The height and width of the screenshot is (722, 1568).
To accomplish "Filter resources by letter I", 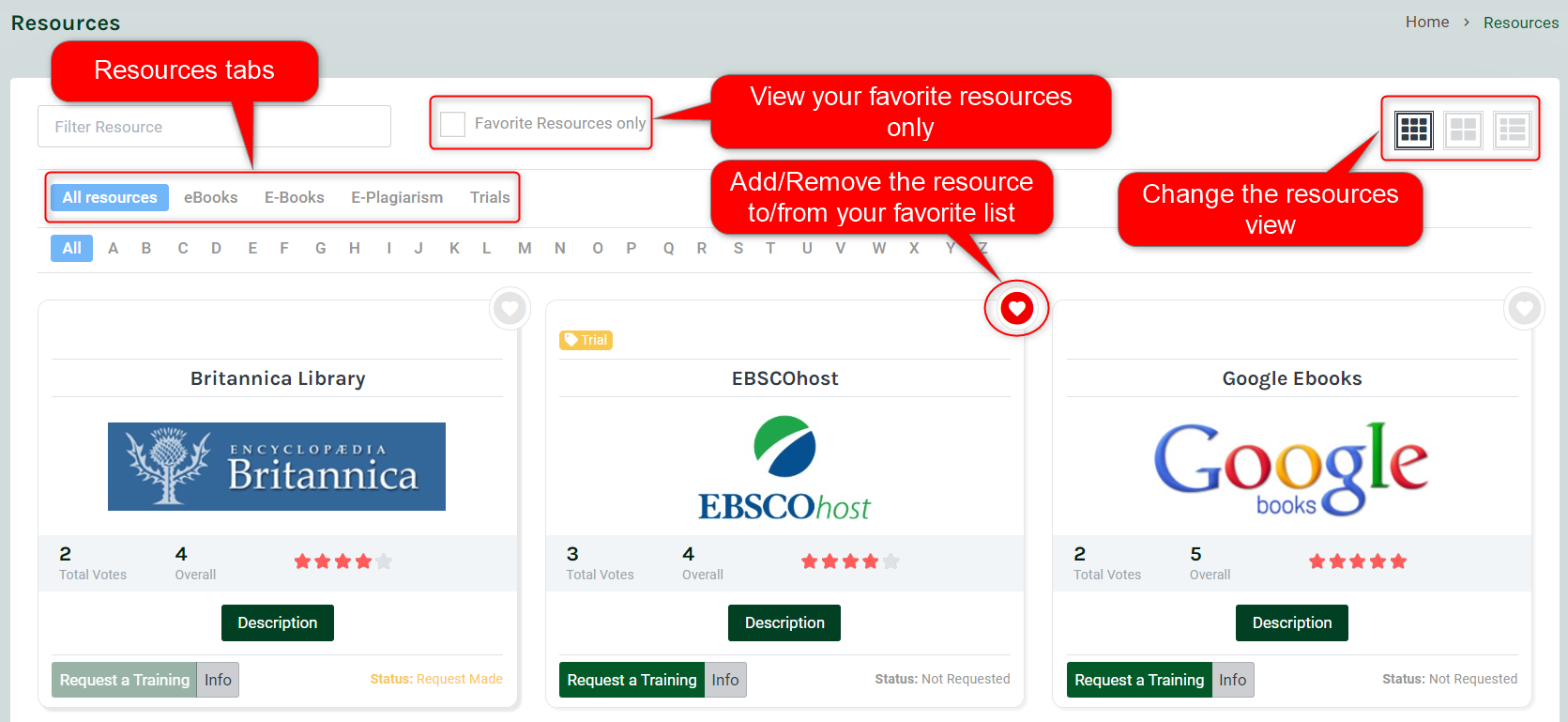I will coord(388,248).
